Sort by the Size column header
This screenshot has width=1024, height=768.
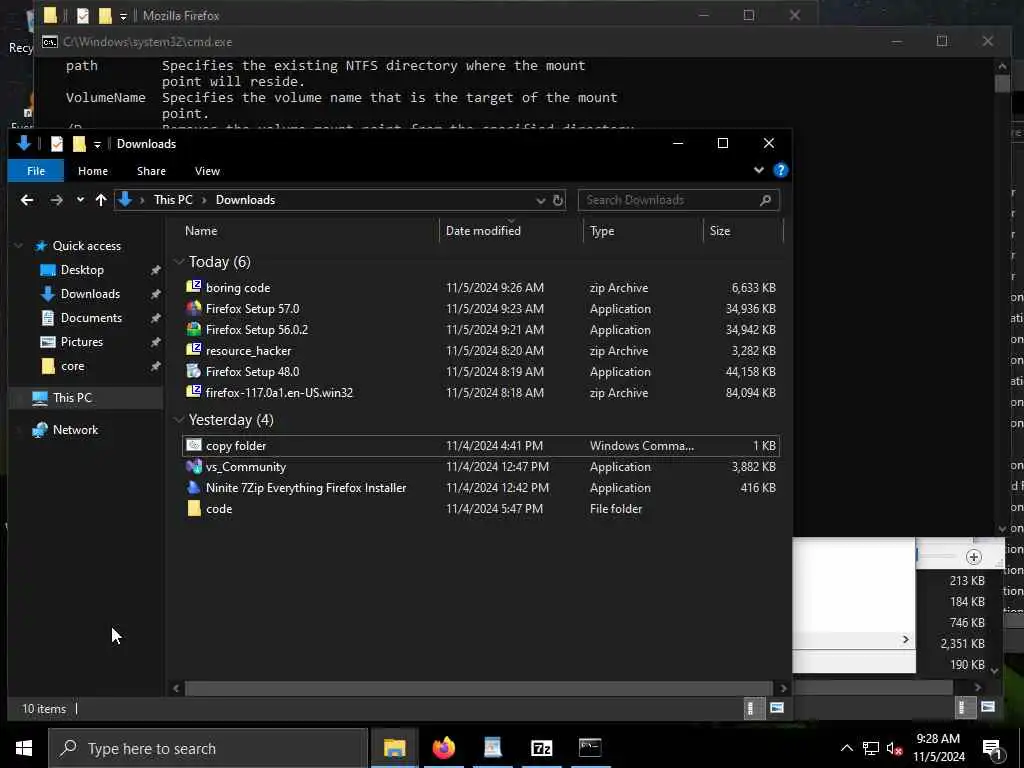pos(720,231)
